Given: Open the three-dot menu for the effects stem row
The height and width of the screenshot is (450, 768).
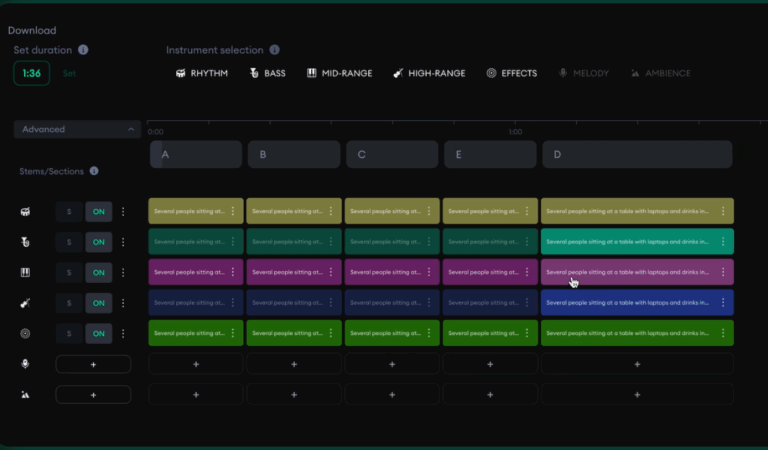Looking at the screenshot, I should 123,333.
